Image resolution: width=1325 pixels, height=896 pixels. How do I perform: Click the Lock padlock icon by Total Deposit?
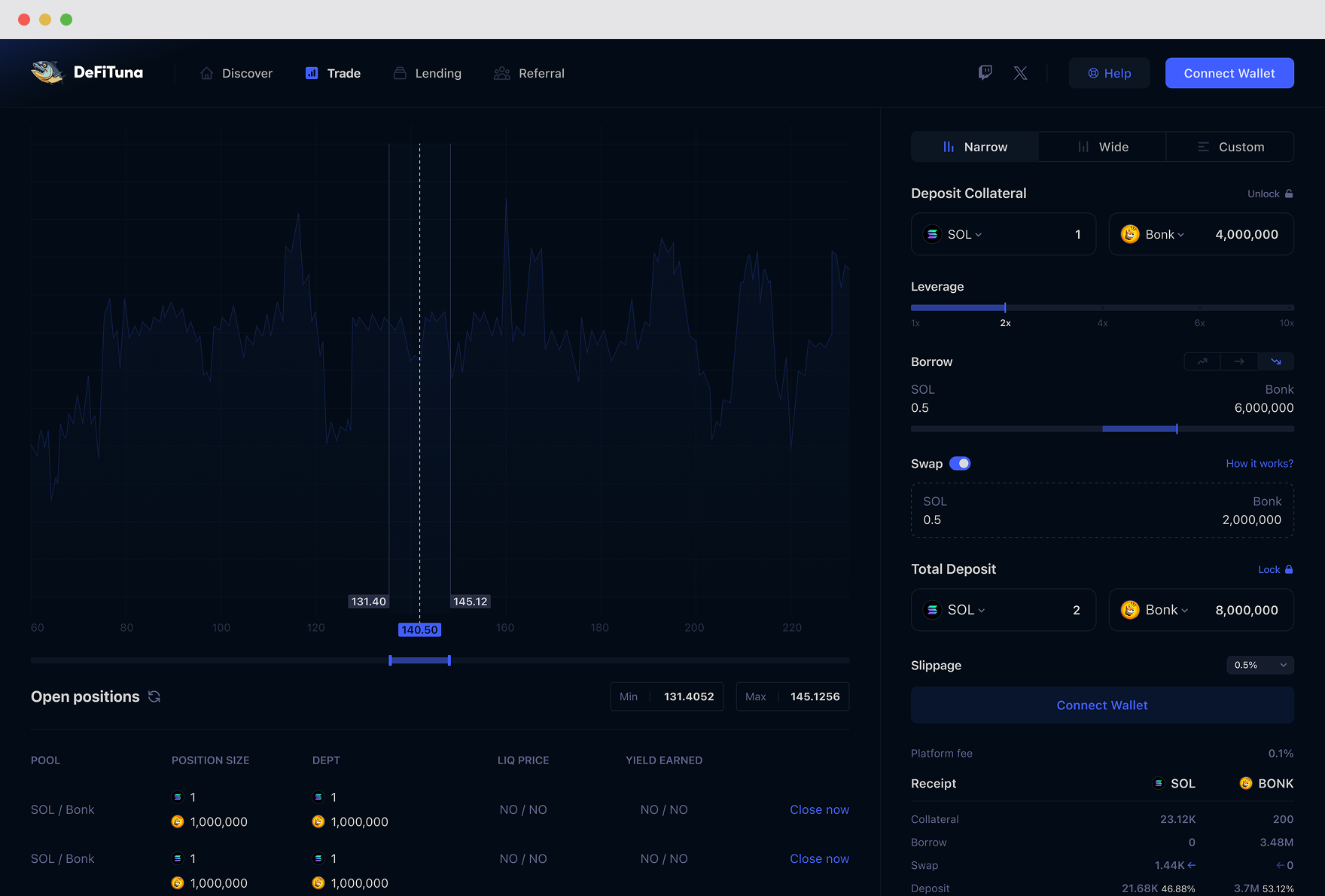1289,569
